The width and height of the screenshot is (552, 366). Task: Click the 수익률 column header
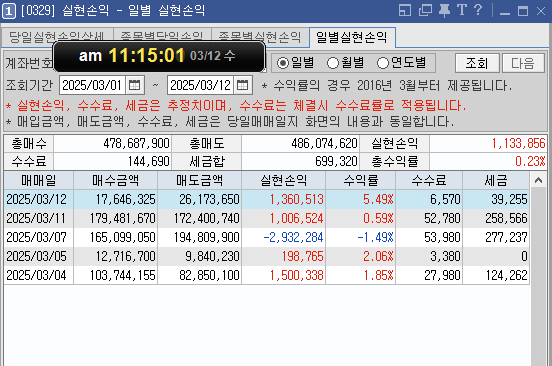pyautogui.click(x=361, y=181)
